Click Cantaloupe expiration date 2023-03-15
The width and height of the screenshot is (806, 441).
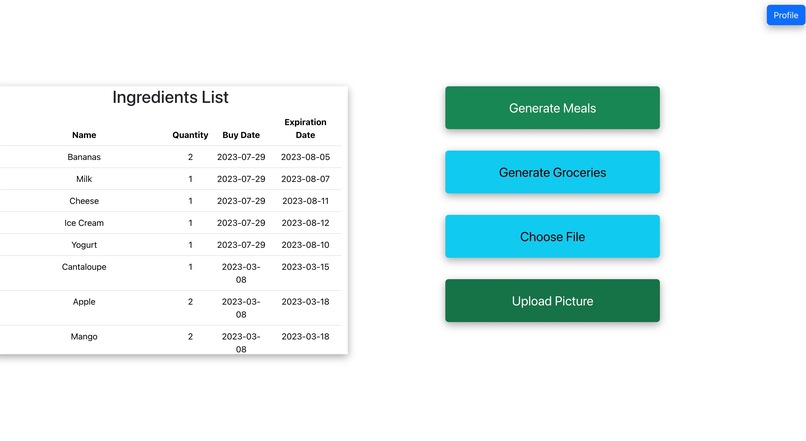tap(305, 267)
